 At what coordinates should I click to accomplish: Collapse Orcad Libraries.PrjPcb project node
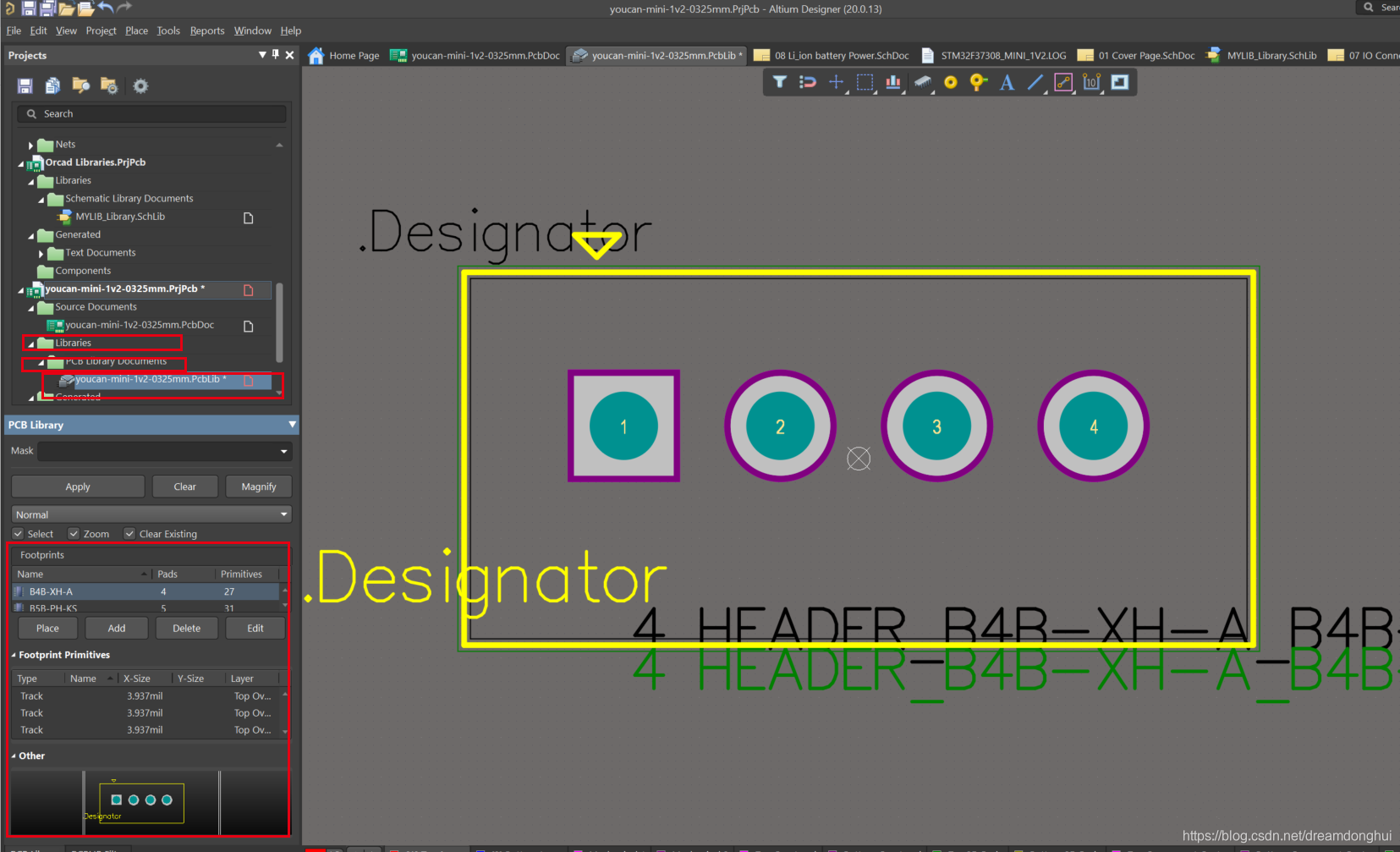click(x=21, y=163)
